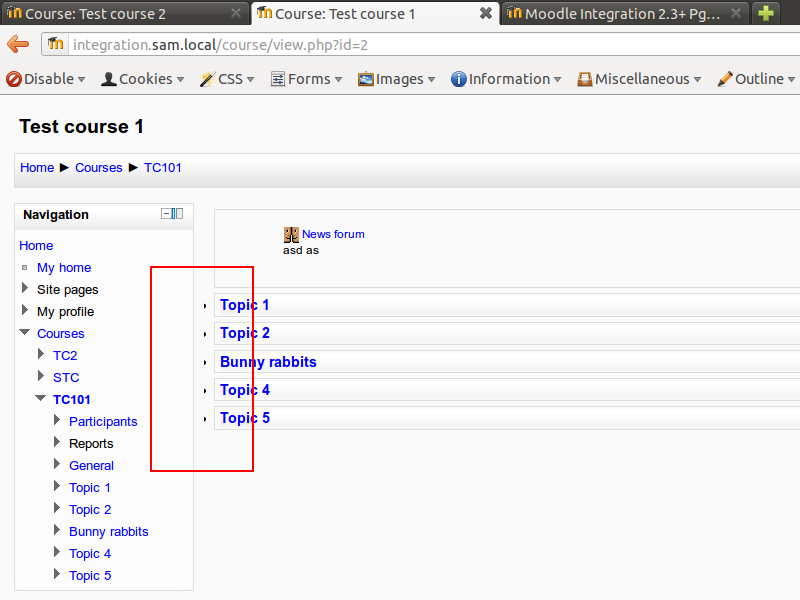The image size is (800, 600).
Task: Open Topic 5 in Navigation tree
Action: click(x=90, y=575)
